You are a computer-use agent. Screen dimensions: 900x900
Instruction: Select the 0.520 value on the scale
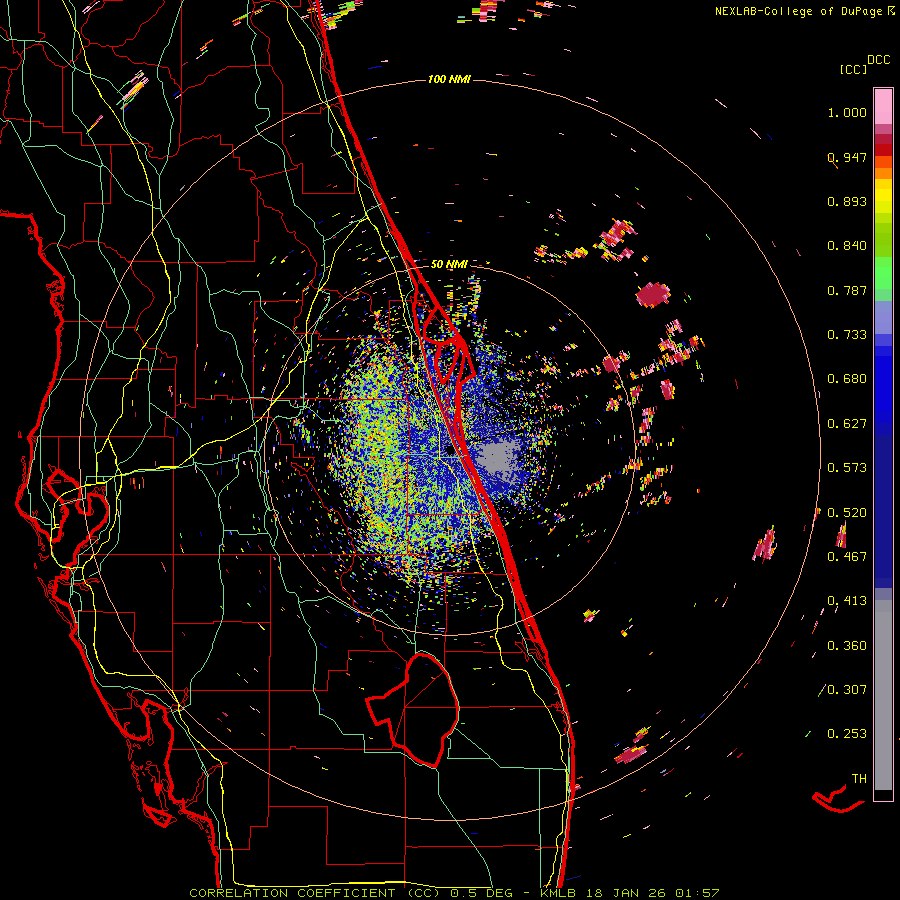[847, 513]
